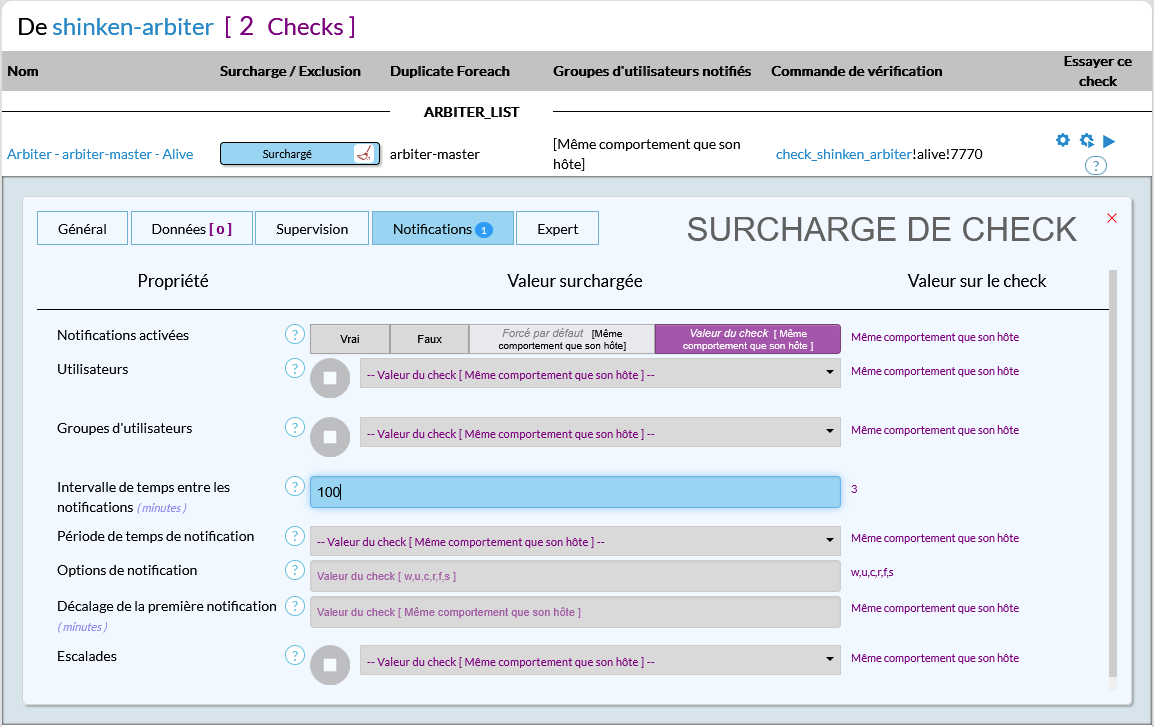
Task: Click the broom icon on the Surchargé button
Action: (x=366, y=154)
